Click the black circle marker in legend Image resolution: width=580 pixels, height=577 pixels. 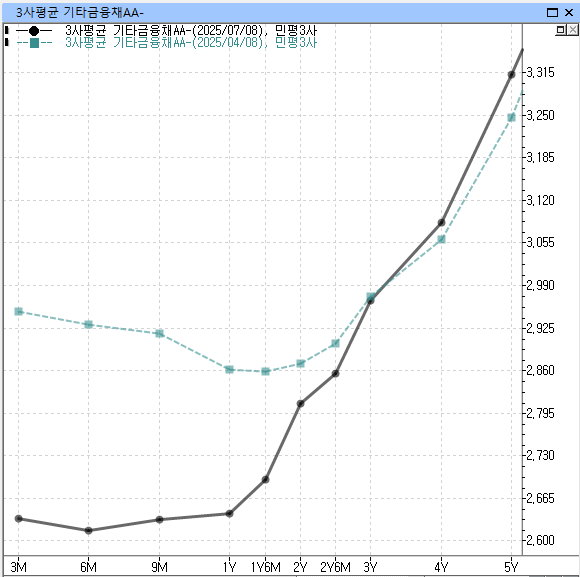(34, 31)
